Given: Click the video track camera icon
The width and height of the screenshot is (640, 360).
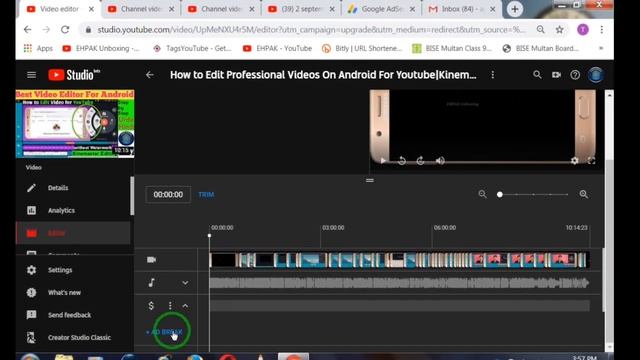Looking at the screenshot, I should (151, 260).
